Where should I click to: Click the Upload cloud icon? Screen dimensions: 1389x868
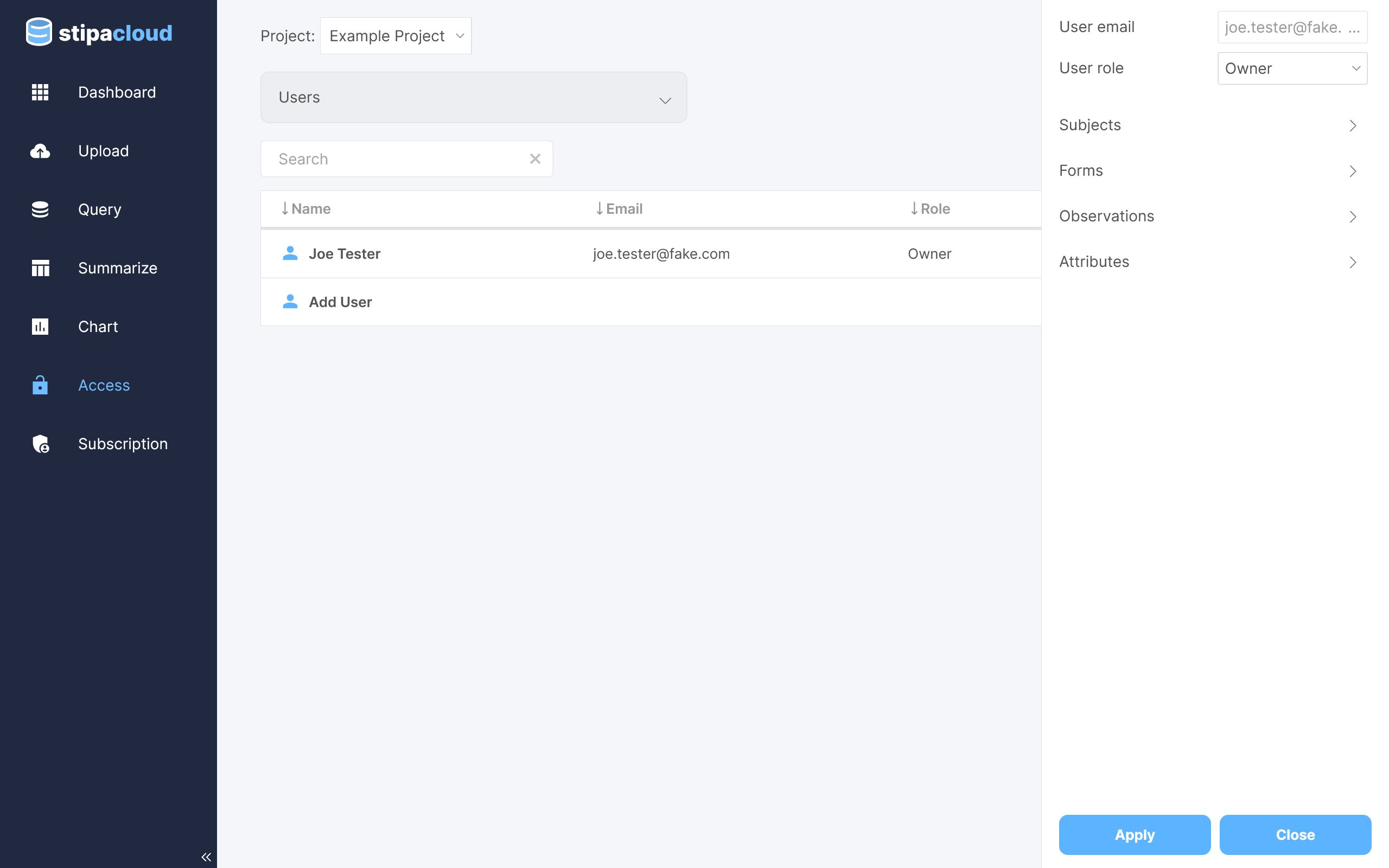coord(40,151)
